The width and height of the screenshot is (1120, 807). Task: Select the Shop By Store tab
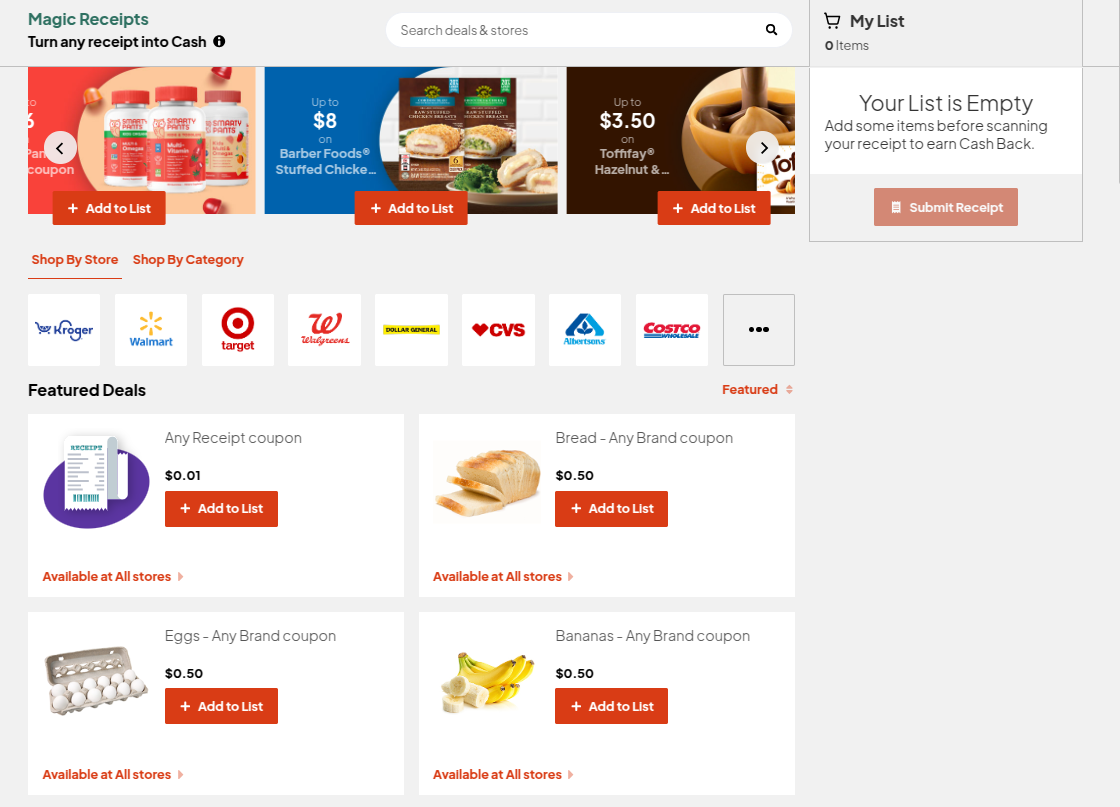[75, 260]
